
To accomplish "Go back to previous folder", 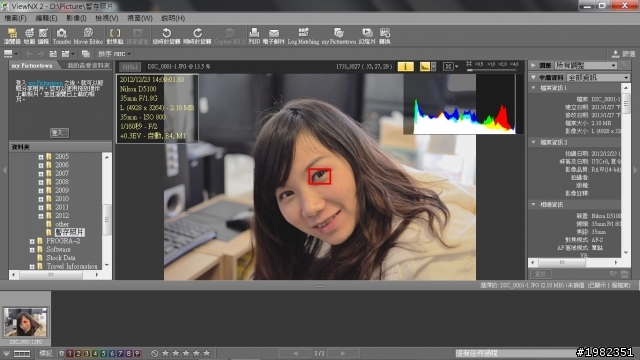I will coord(29,54).
